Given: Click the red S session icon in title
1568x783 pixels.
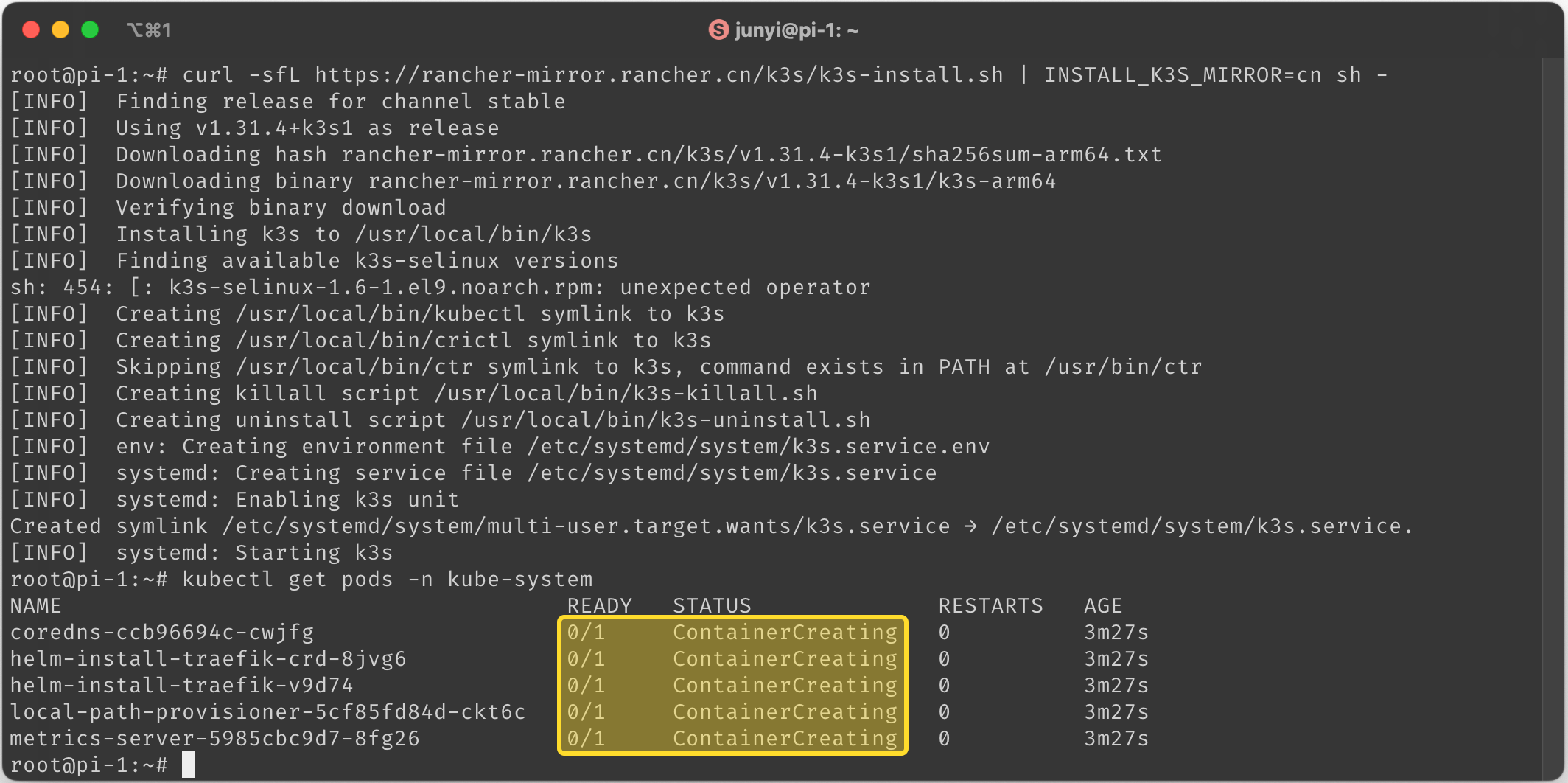Looking at the screenshot, I should tap(718, 29).
